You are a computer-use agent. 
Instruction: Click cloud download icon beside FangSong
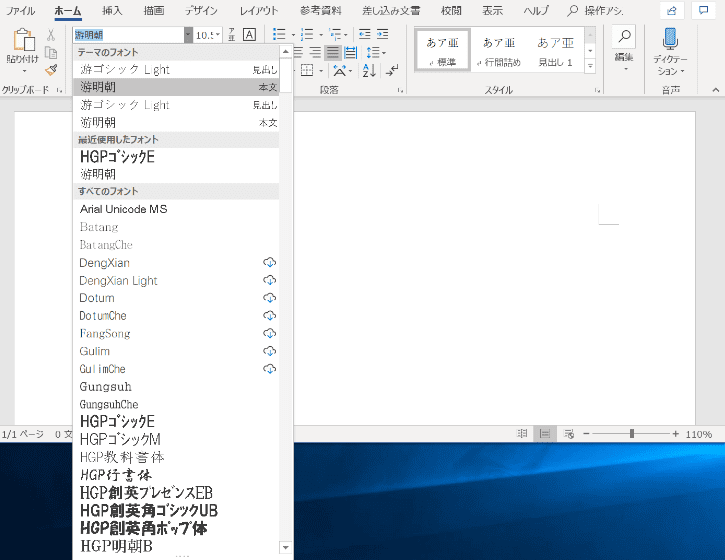(x=270, y=333)
